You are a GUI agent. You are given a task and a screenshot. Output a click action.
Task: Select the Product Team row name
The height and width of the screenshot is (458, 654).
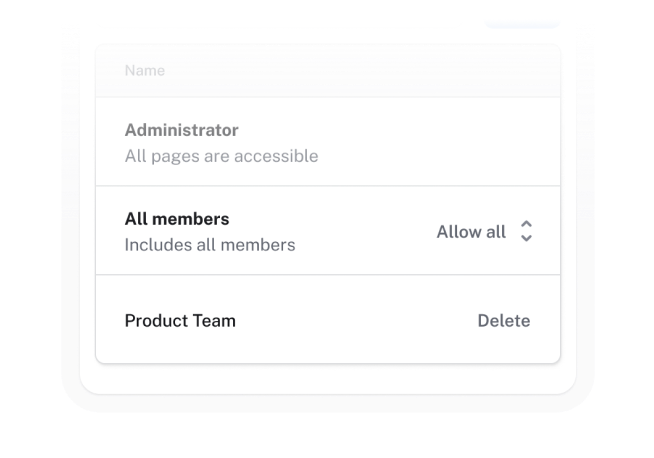[x=180, y=321]
